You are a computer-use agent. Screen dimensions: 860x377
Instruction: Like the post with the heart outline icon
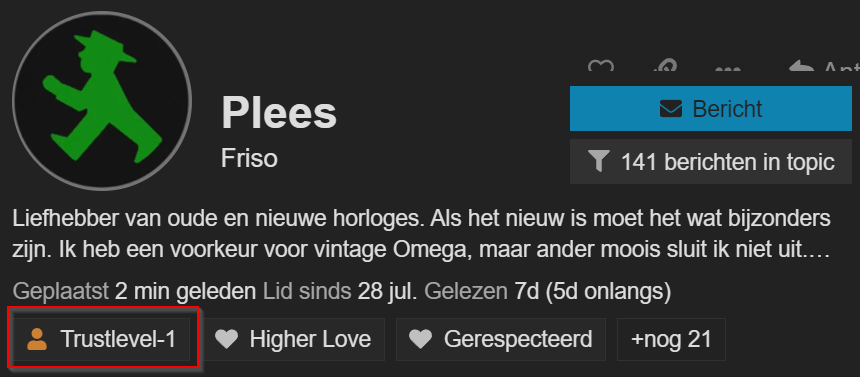[x=601, y=66]
